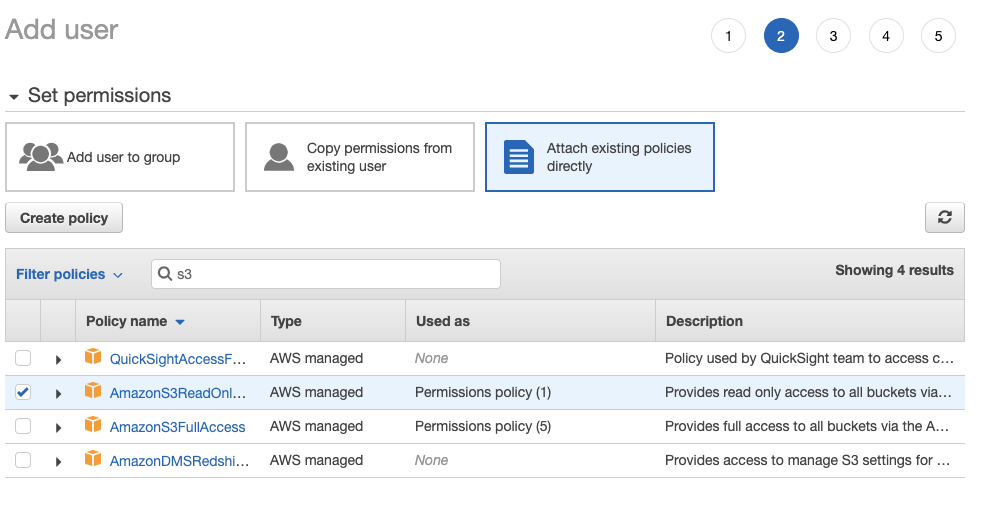Screen dimensions: 999x532
Task: Select current wizard step 2
Action: pyautogui.click(x=781, y=36)
